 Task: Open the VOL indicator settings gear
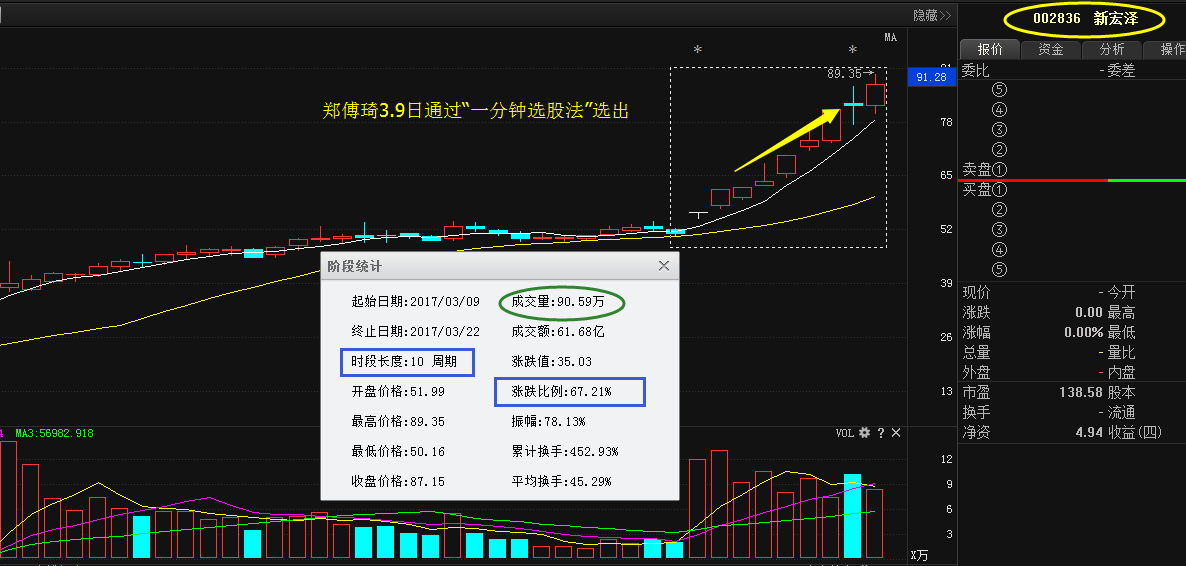coord(865,434)
